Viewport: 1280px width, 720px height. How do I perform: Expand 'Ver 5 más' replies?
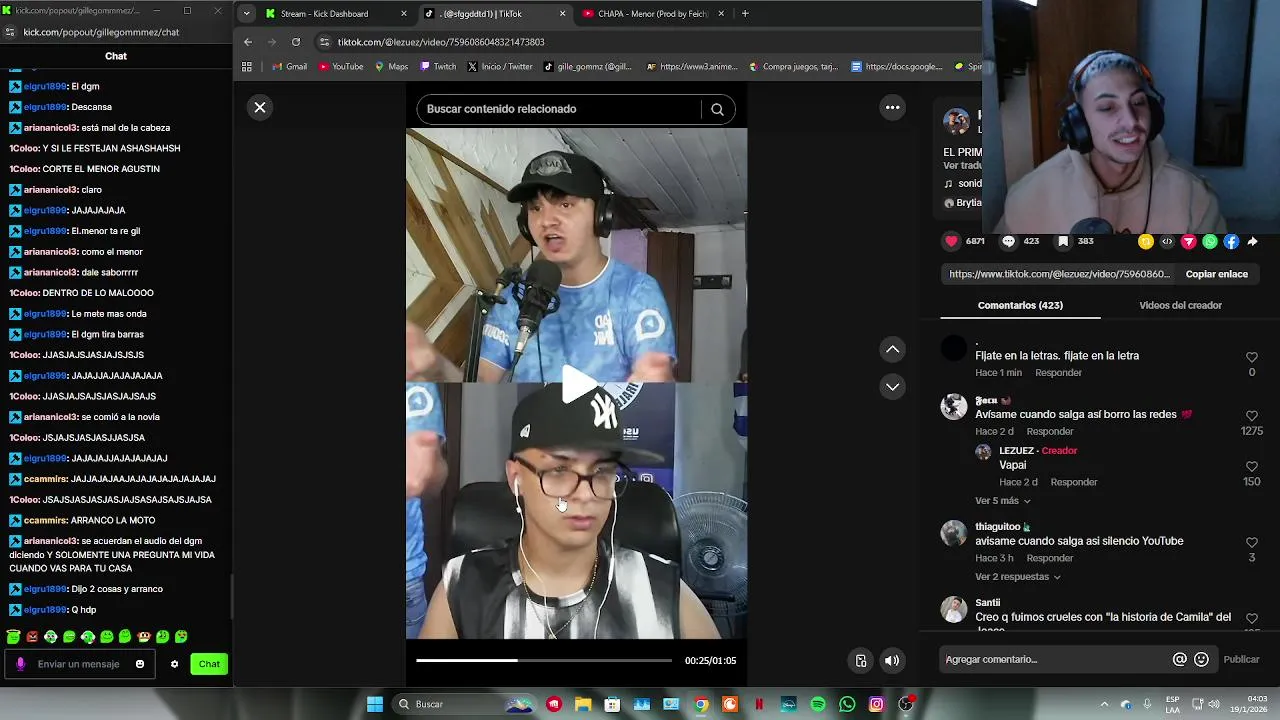[x=1002, y=500]
